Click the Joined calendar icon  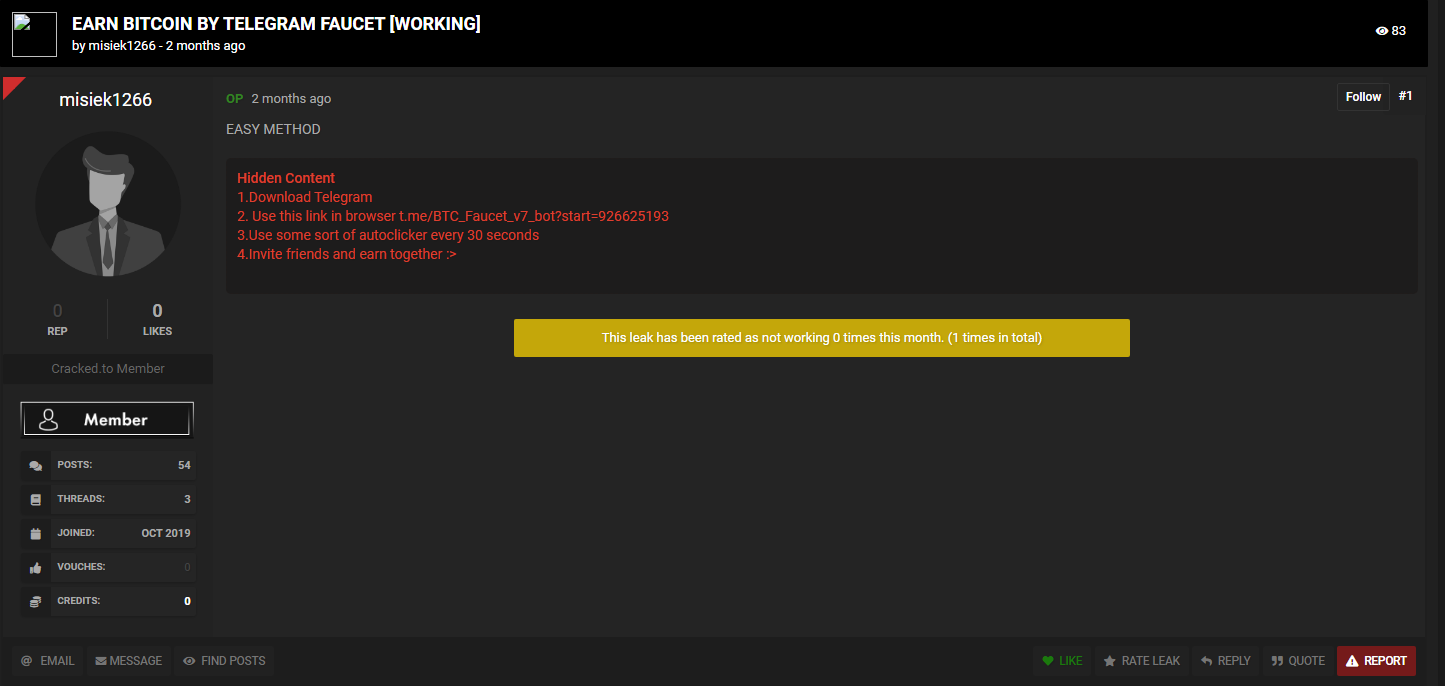tap(36, 533)
